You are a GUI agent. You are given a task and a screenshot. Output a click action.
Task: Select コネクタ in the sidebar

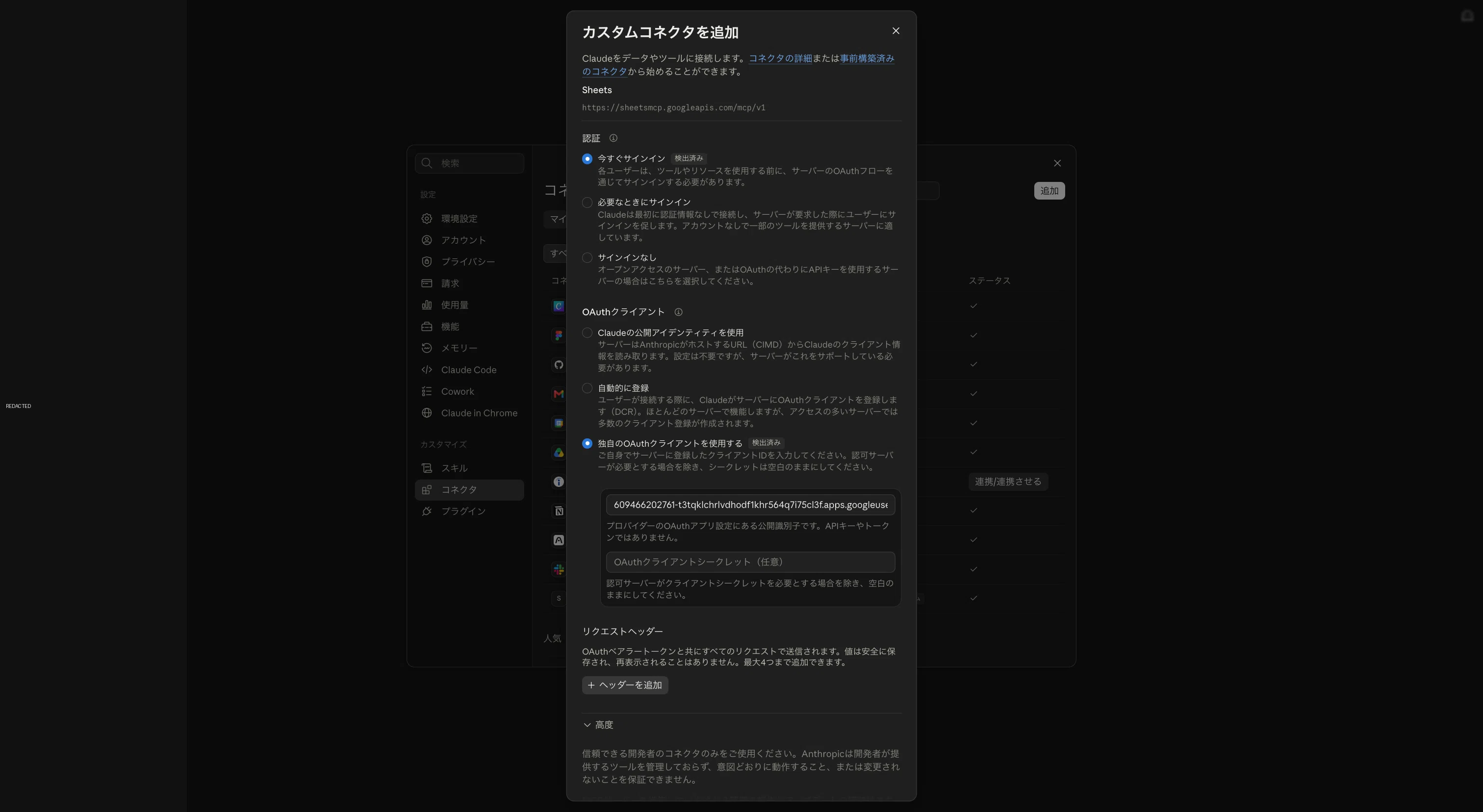(x=469, y=490)
